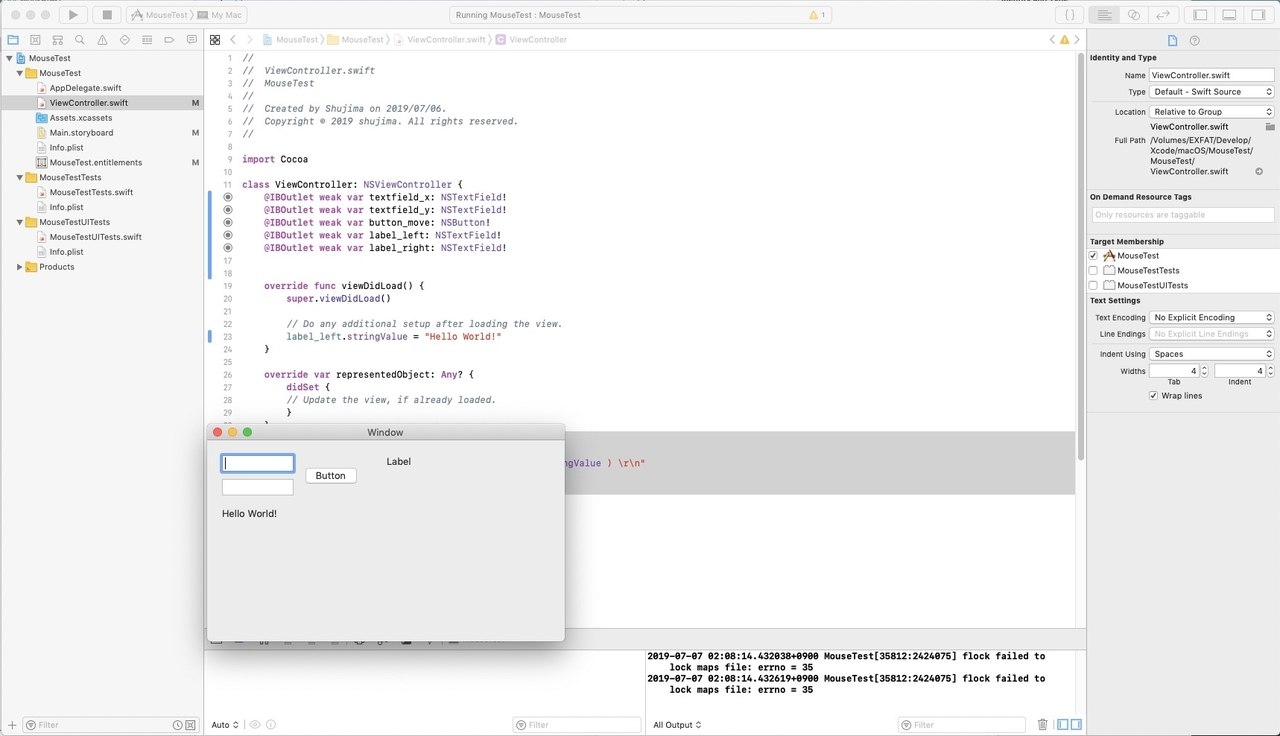Jump to next issue in editor
The width and height of the screenshot is (1280, 736).
(1076, 40)
